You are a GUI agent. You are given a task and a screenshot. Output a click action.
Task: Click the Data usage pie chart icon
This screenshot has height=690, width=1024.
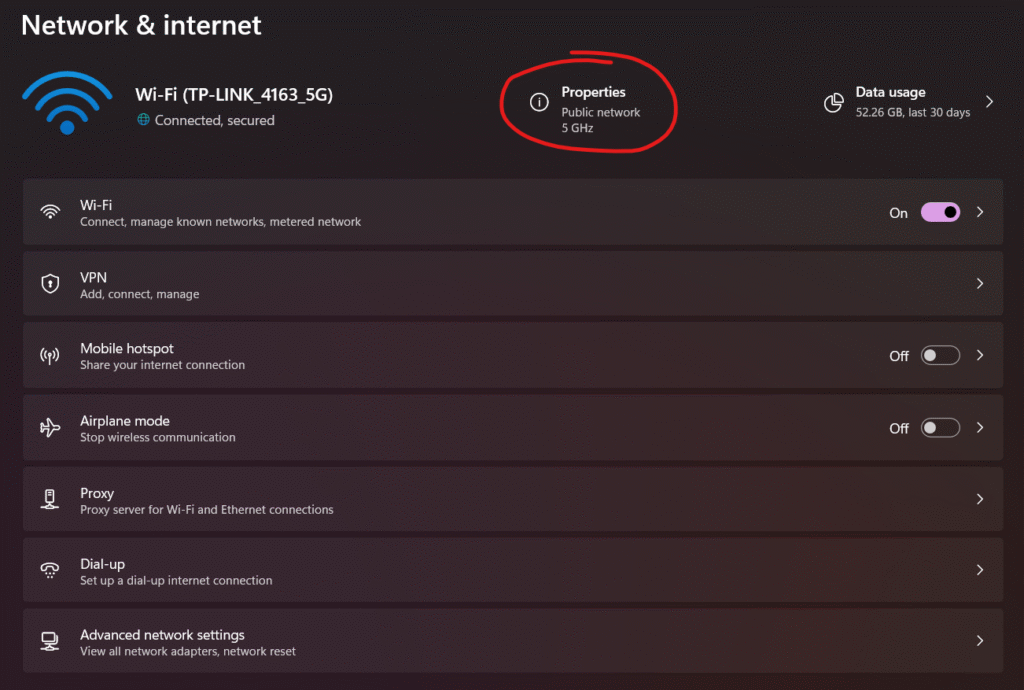833,103
